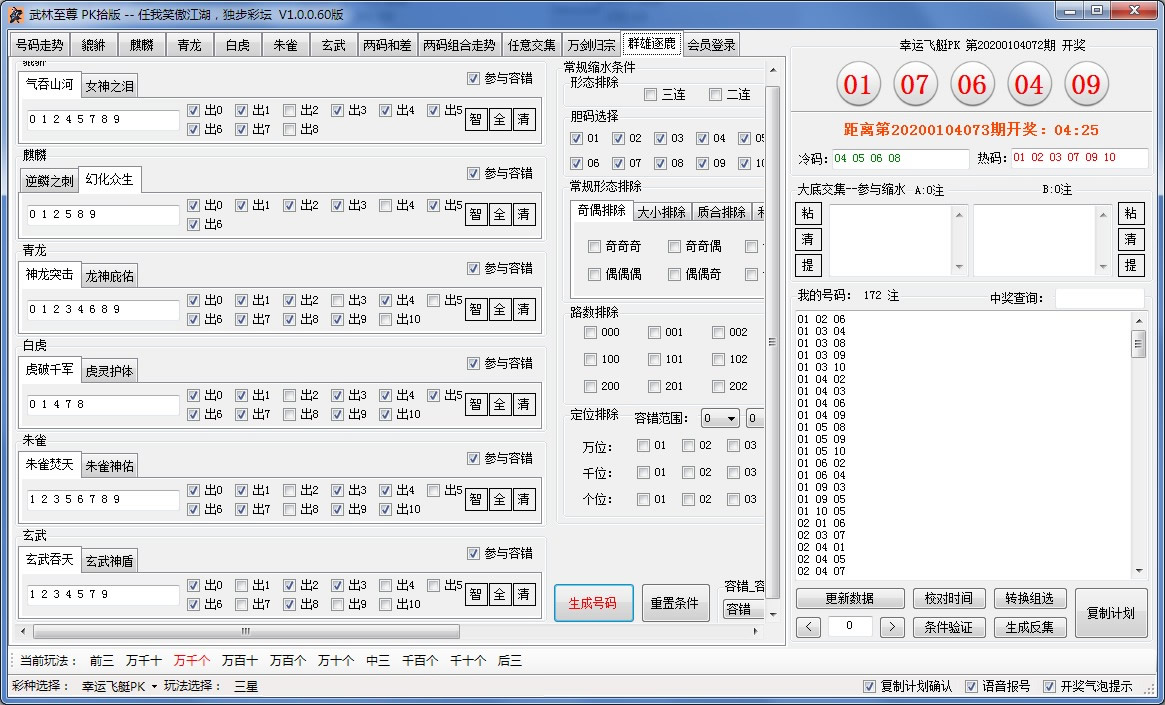
Task: Click 清 clear icon in 气吞山河 section
Action: pos(522,119)
